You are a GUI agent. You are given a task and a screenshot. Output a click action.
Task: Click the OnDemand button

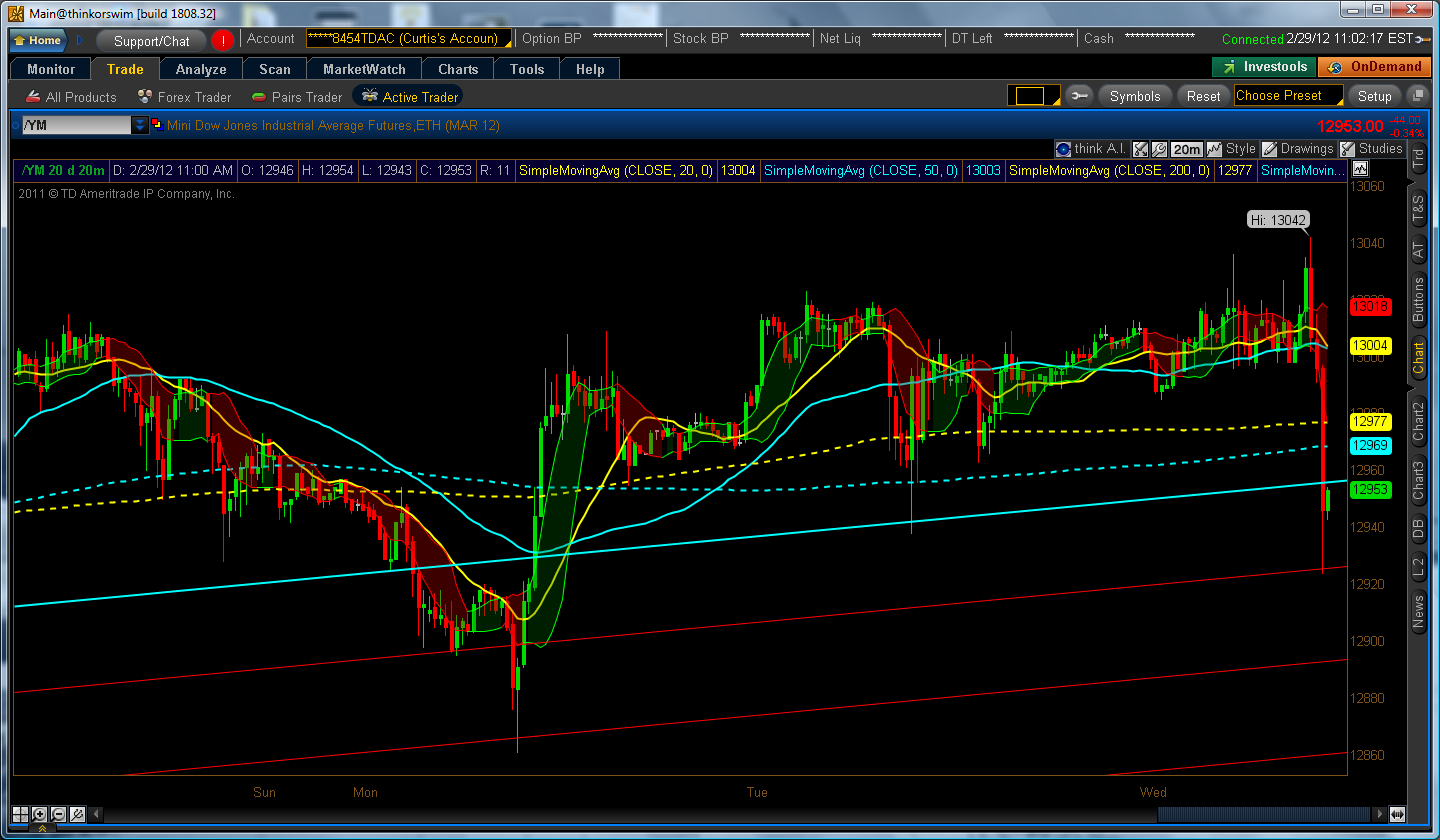click(x=1374, y=67)
